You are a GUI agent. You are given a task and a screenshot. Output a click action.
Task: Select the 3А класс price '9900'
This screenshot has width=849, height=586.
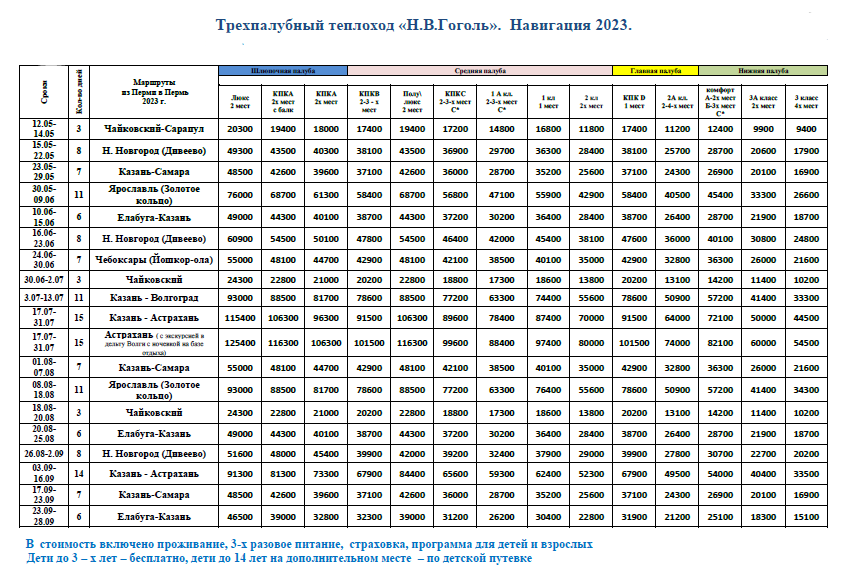point(763,129)
